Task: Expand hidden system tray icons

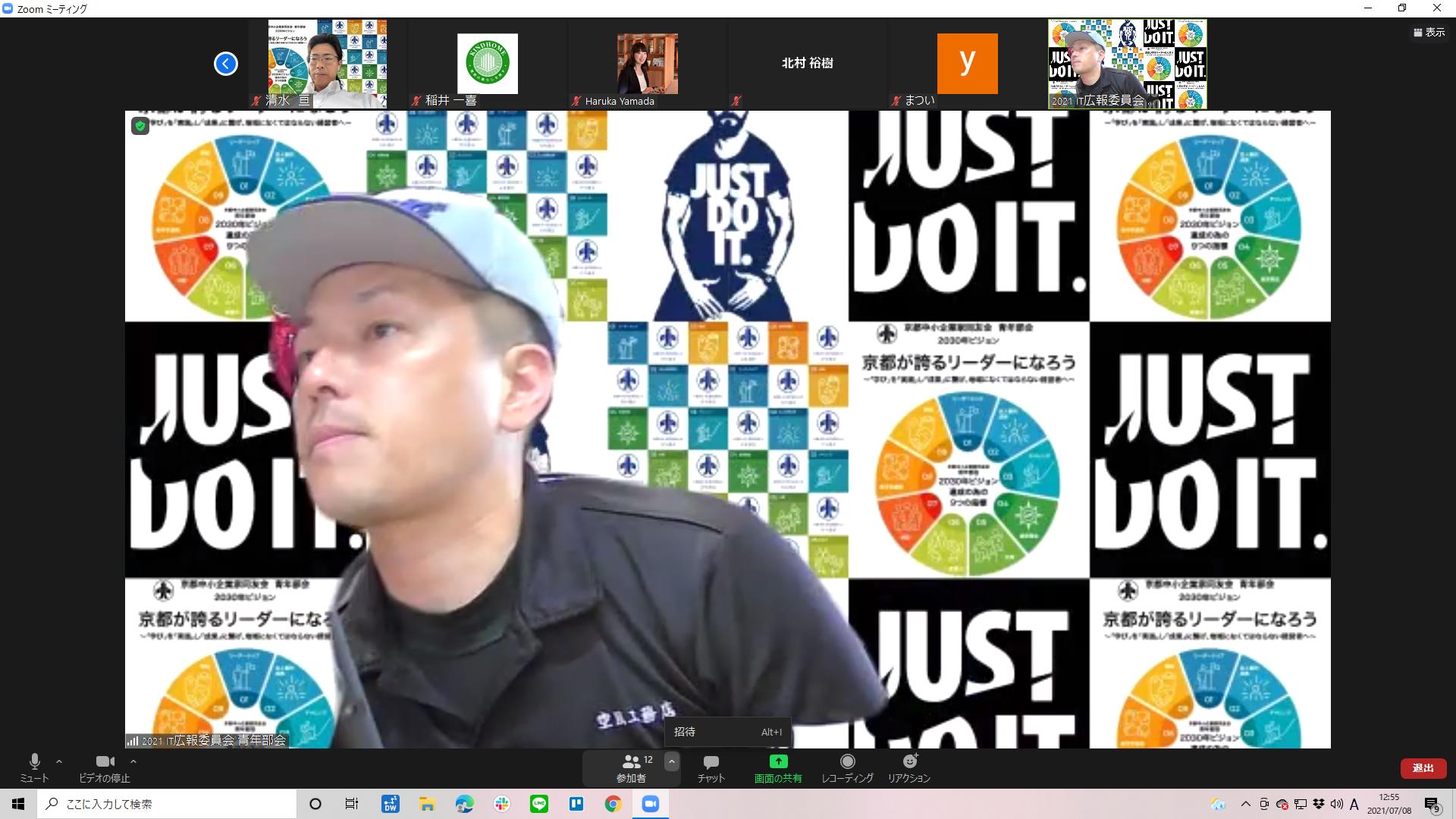Action: (x=1245, y=804)
